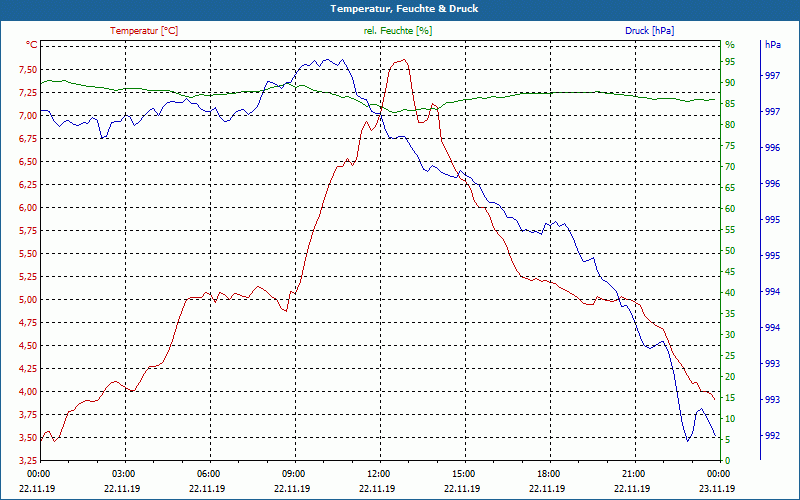The height and width of the screenshot is (500, 800).
Task: Click the '09:00' time axis label
Action: 293,474
